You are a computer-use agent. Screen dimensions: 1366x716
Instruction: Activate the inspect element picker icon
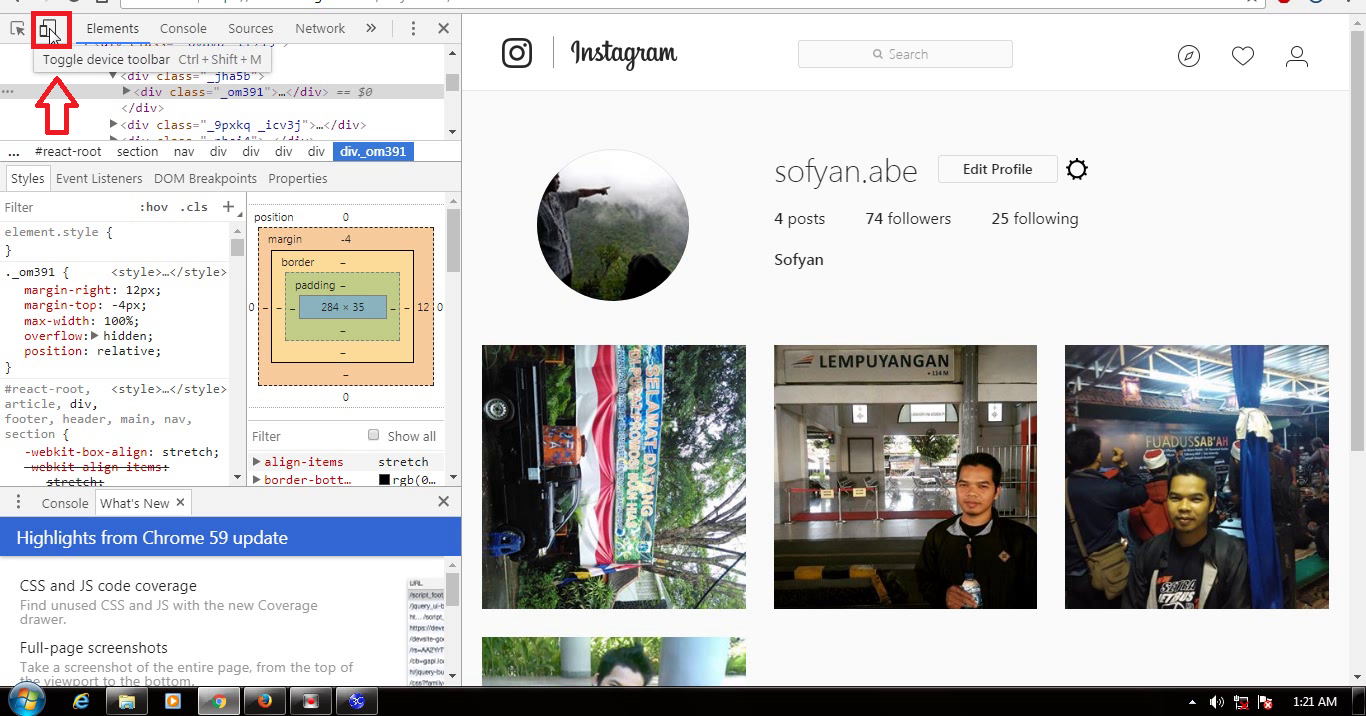click(x=17, y=29)
